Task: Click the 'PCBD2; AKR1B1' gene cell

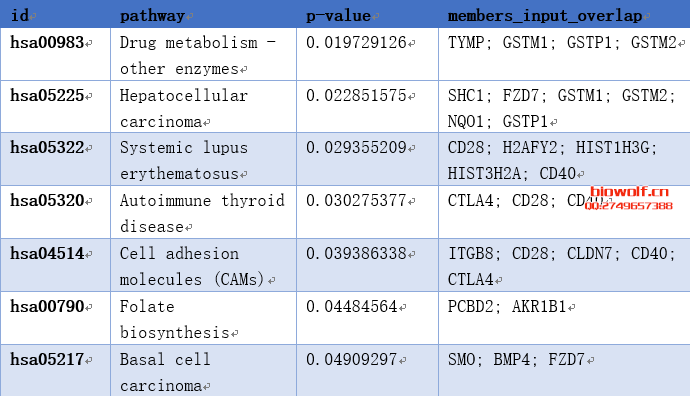Action: [x=564, y=318]
